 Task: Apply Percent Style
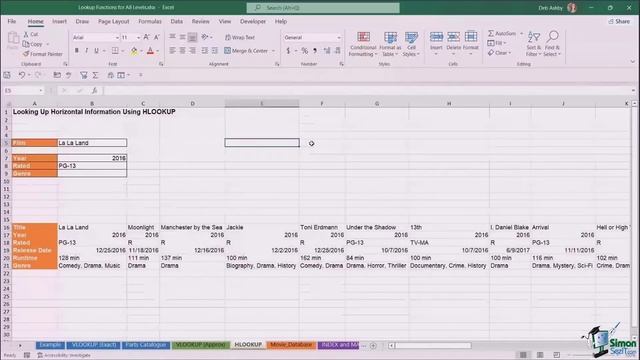point(304,51)
